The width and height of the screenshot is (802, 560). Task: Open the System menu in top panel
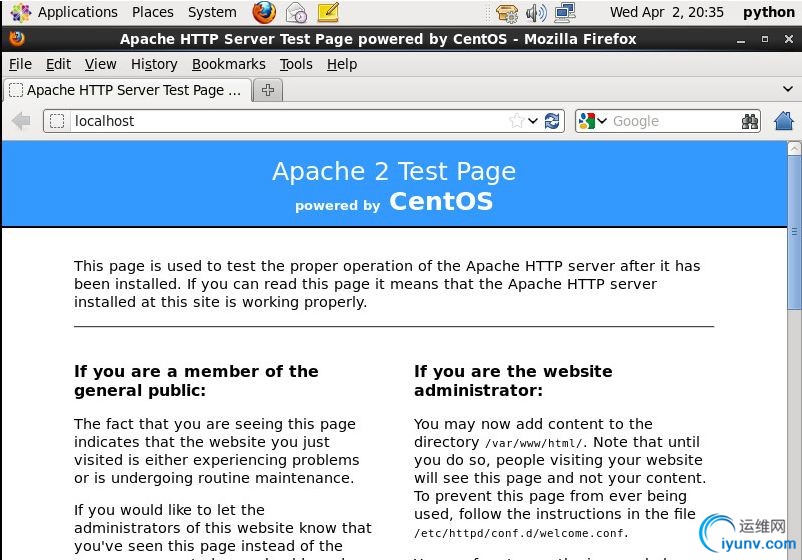212,12
